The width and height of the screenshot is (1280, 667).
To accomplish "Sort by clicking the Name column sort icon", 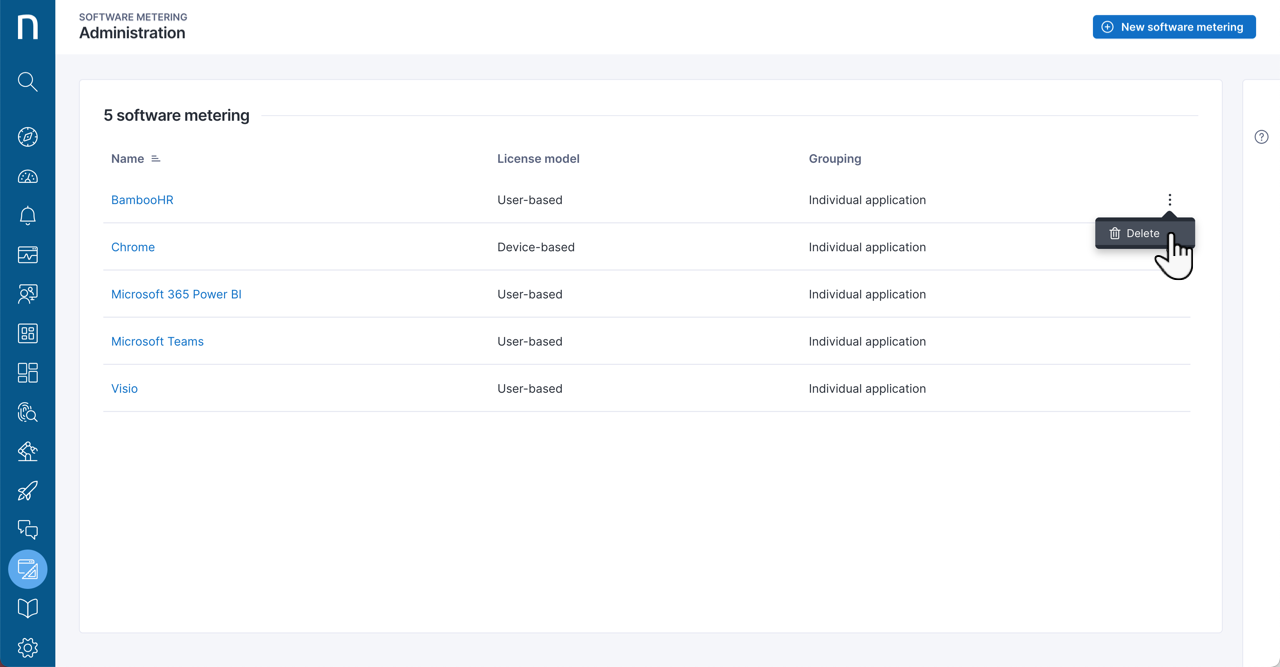I will pos(156,159).
